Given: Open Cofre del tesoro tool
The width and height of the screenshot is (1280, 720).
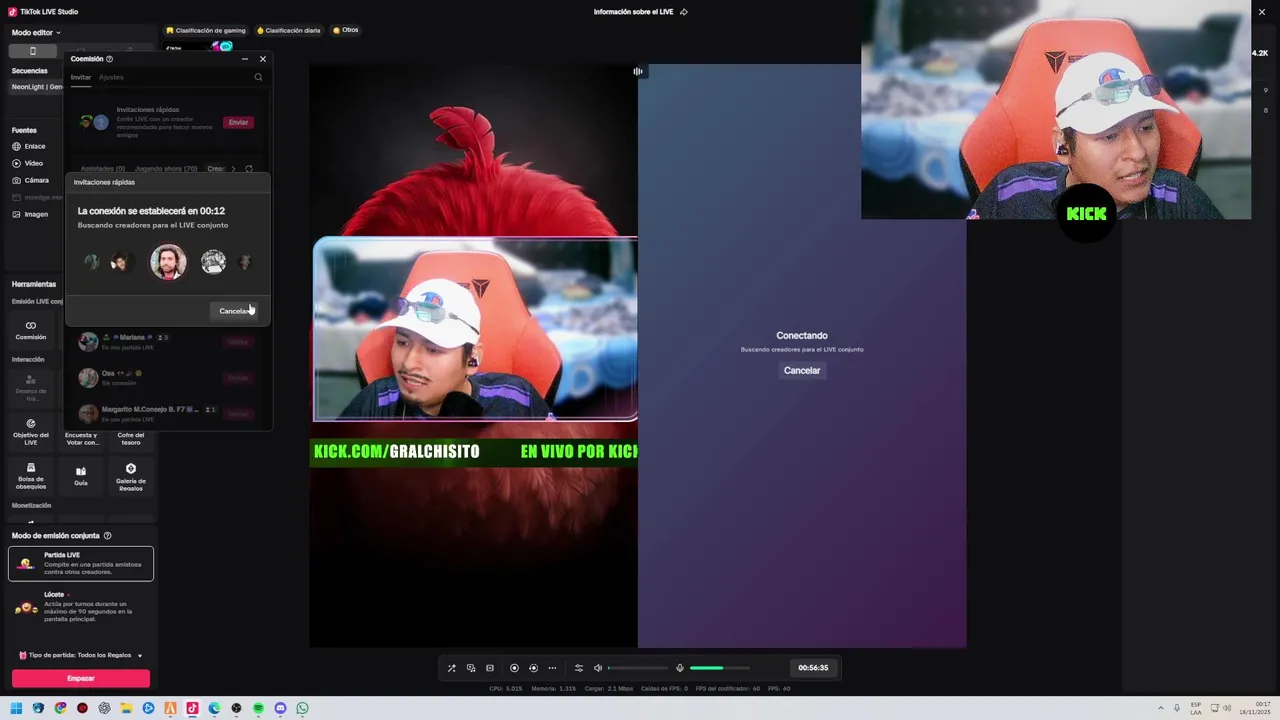Looking at the screenshot, I should coord(131,438).
